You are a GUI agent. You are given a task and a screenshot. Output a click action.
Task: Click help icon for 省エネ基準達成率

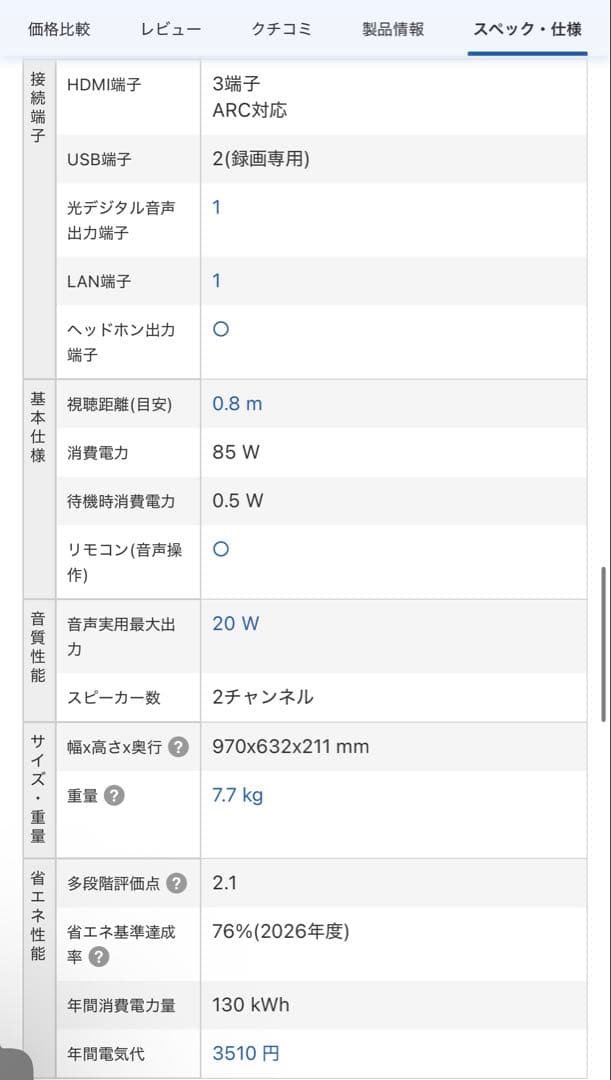pyautogui.click(x=99, y=957)
